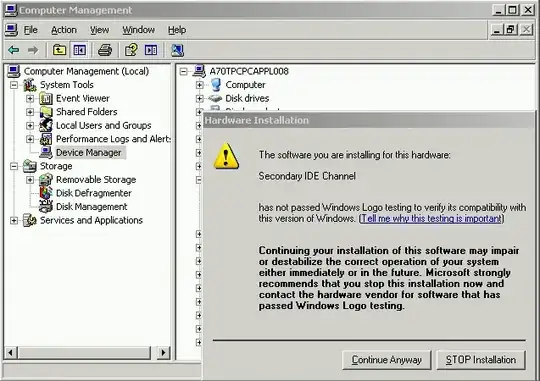Collapse the Storage node
The width and height of the screenshot is (540, 381).
click(14, 166)
